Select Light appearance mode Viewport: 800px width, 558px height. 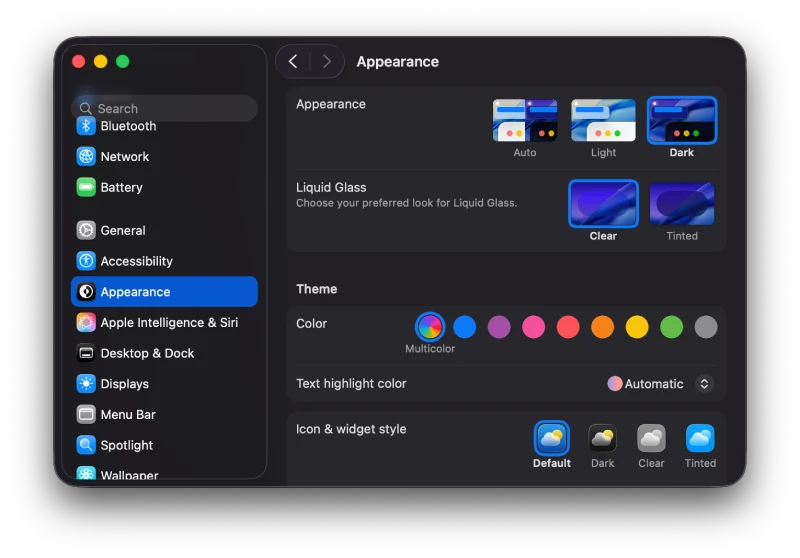click(603, 121)
